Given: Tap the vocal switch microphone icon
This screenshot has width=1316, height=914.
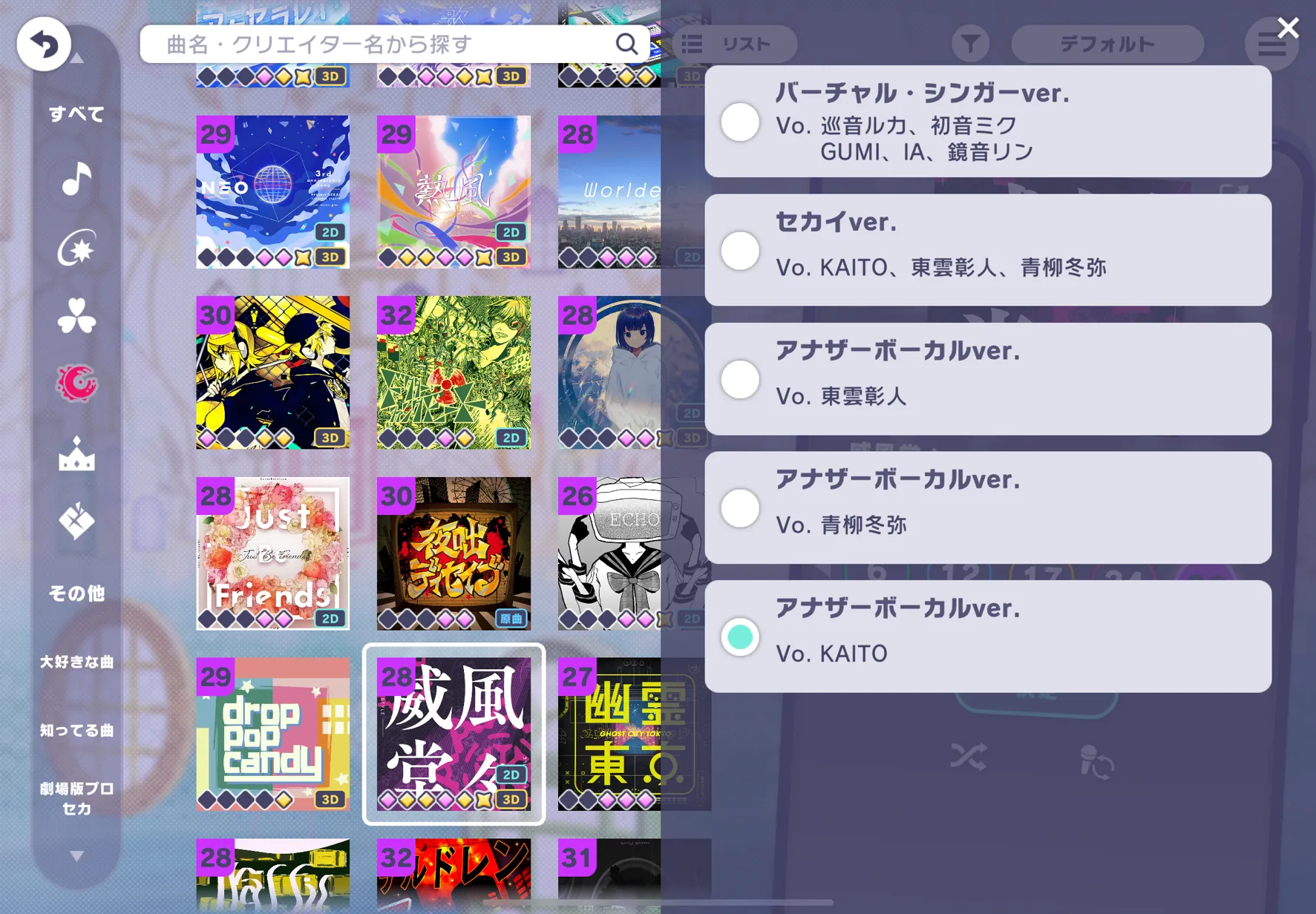Looking at the screenshot, I should click(1096, 762).
